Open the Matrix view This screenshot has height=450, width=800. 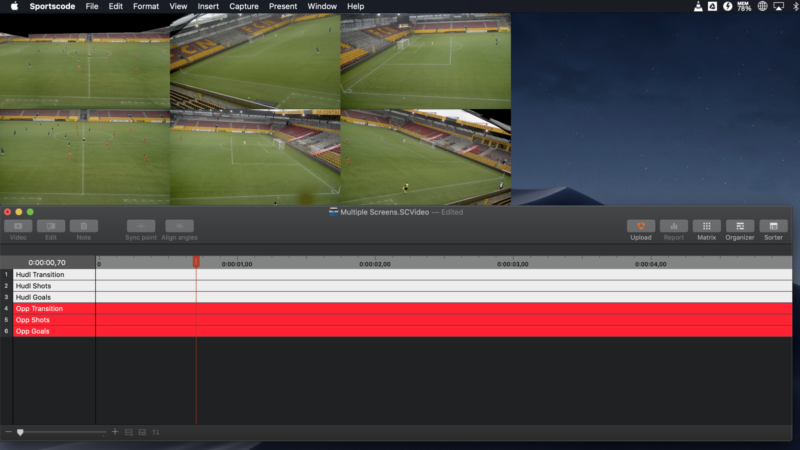pos(706,226)
